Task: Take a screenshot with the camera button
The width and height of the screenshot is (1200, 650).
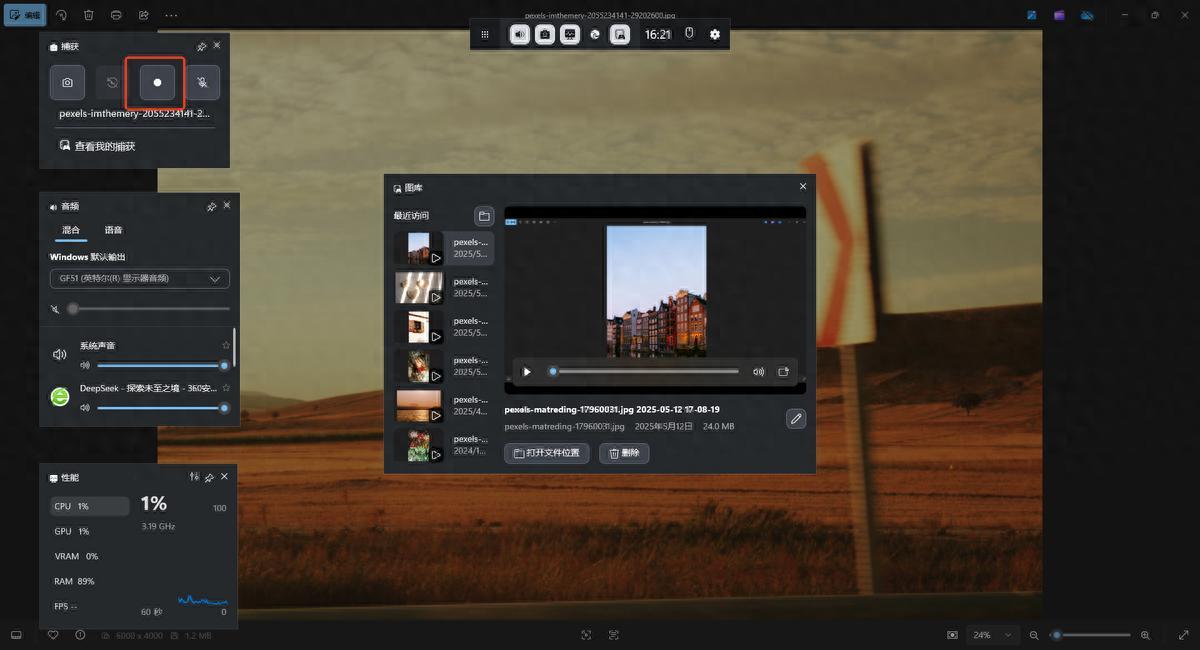Action: [67, 83]
